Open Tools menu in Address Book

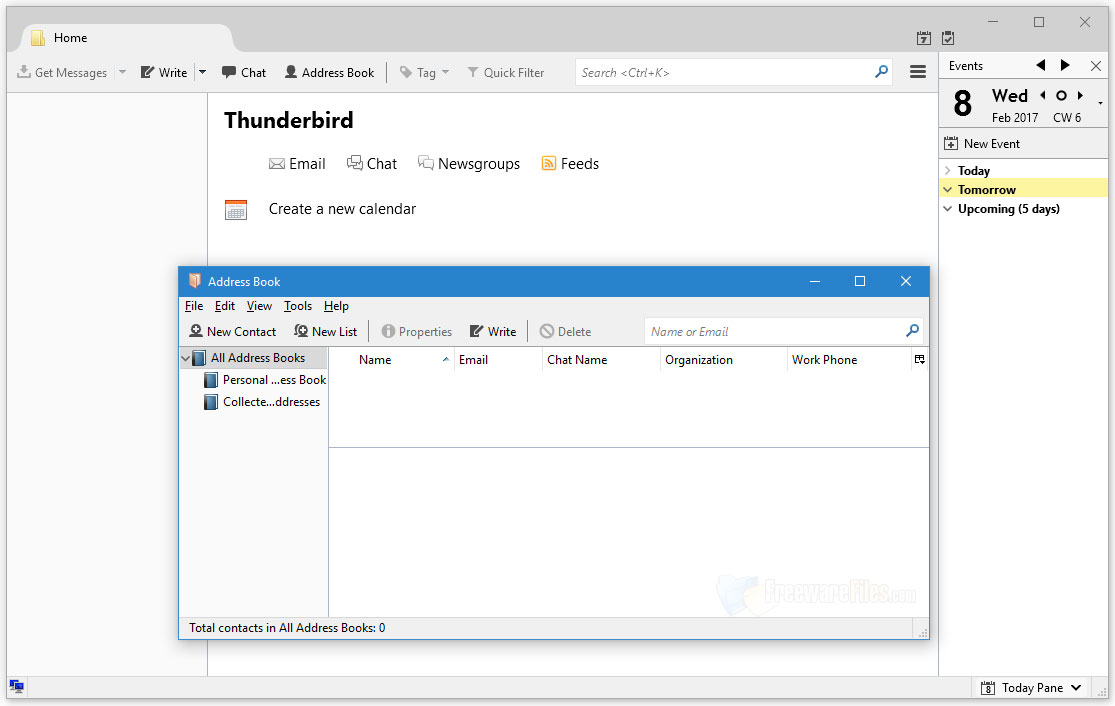coord(297,306)
